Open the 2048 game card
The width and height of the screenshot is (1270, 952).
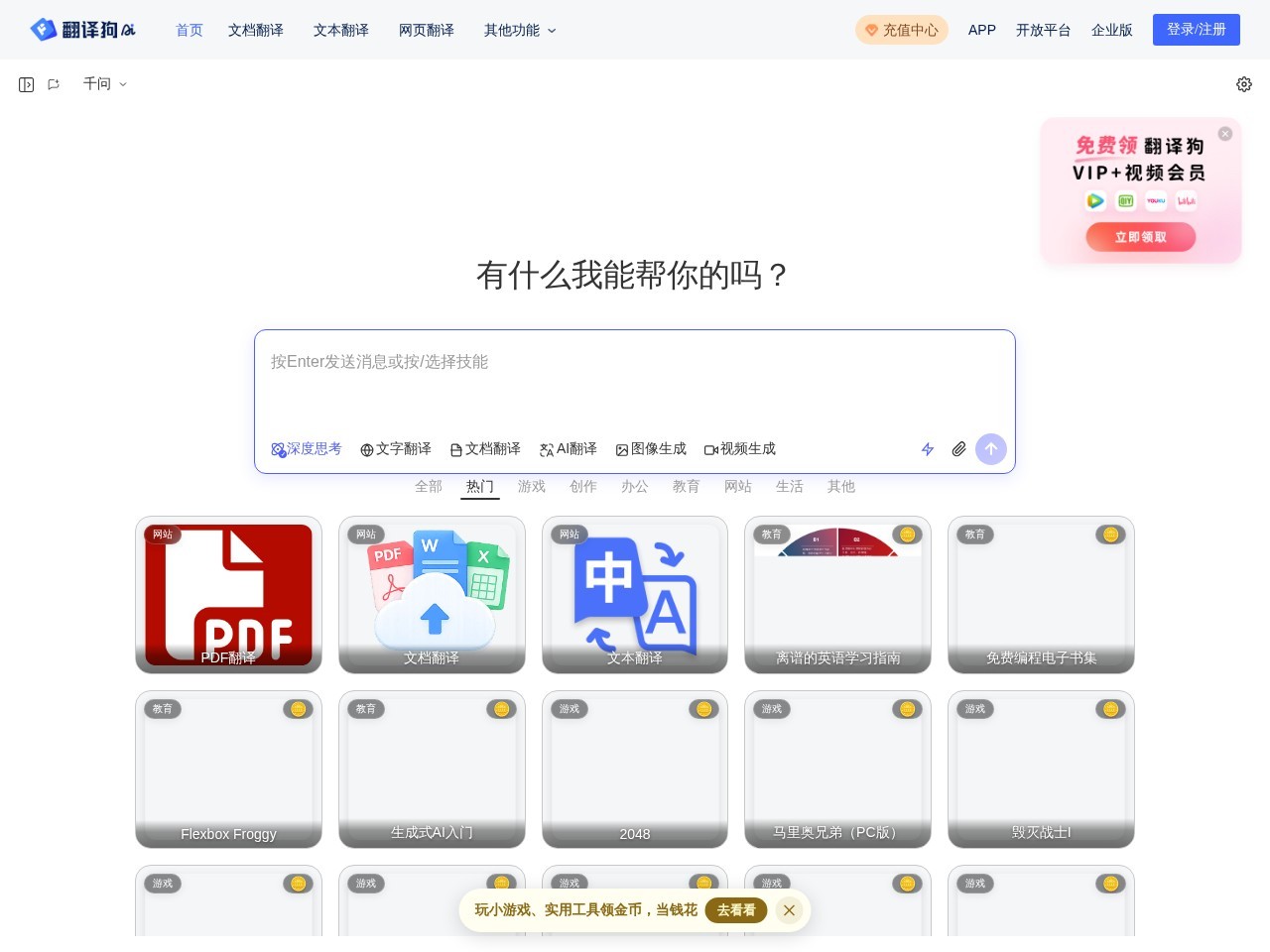click(x=635, y=770)
